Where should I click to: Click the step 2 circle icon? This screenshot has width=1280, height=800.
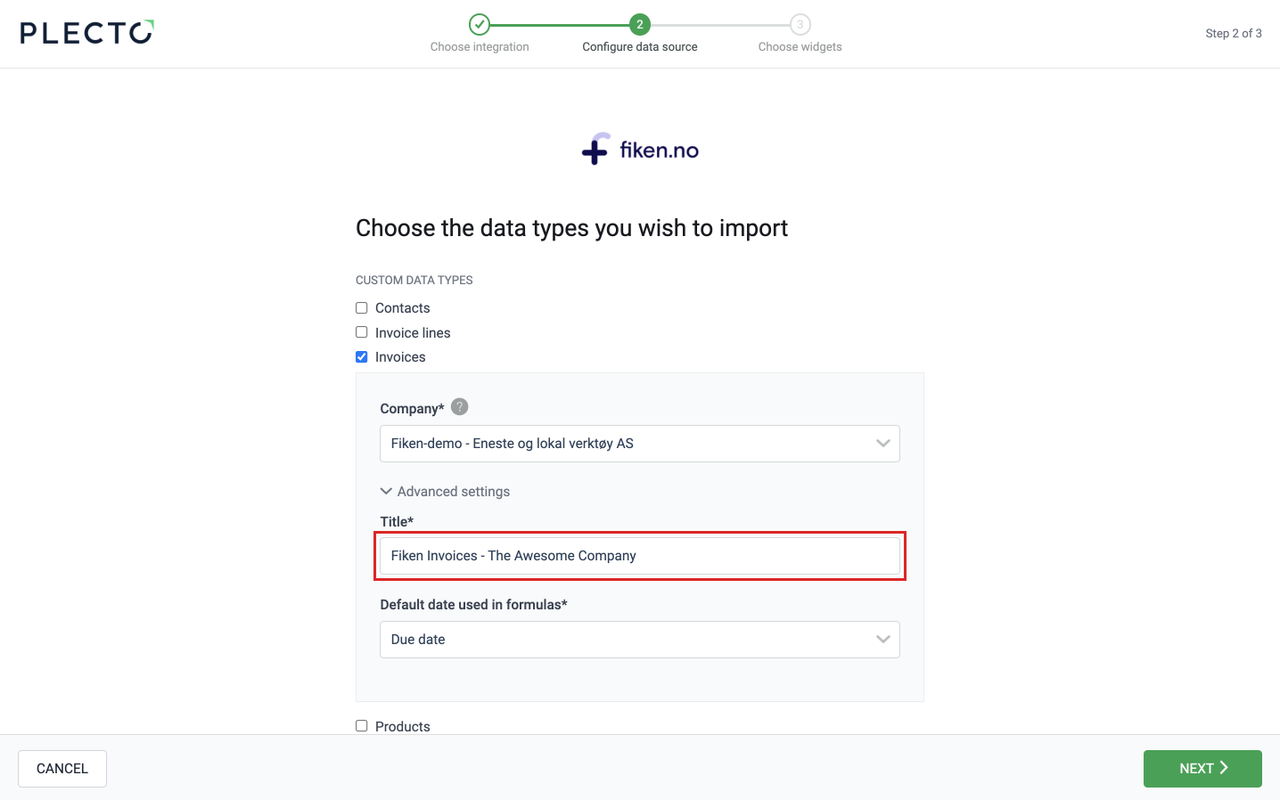[x=640, y=24]
